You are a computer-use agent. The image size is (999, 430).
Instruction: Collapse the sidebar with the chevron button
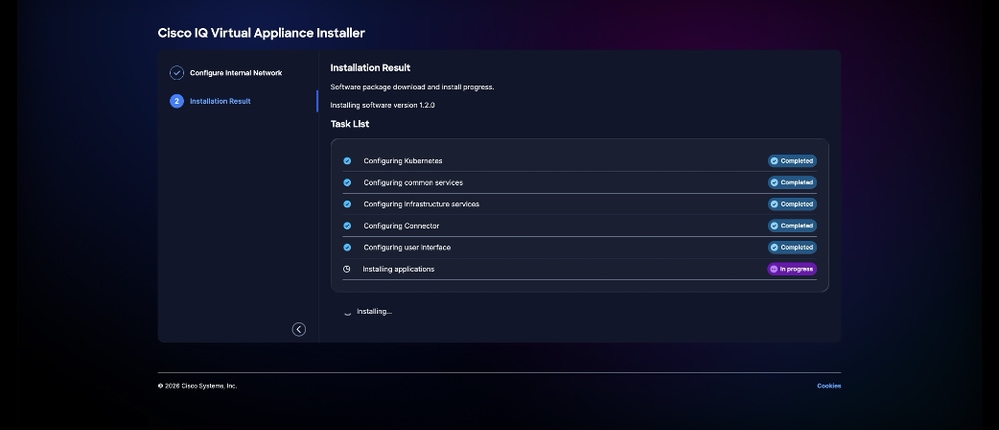299,329
